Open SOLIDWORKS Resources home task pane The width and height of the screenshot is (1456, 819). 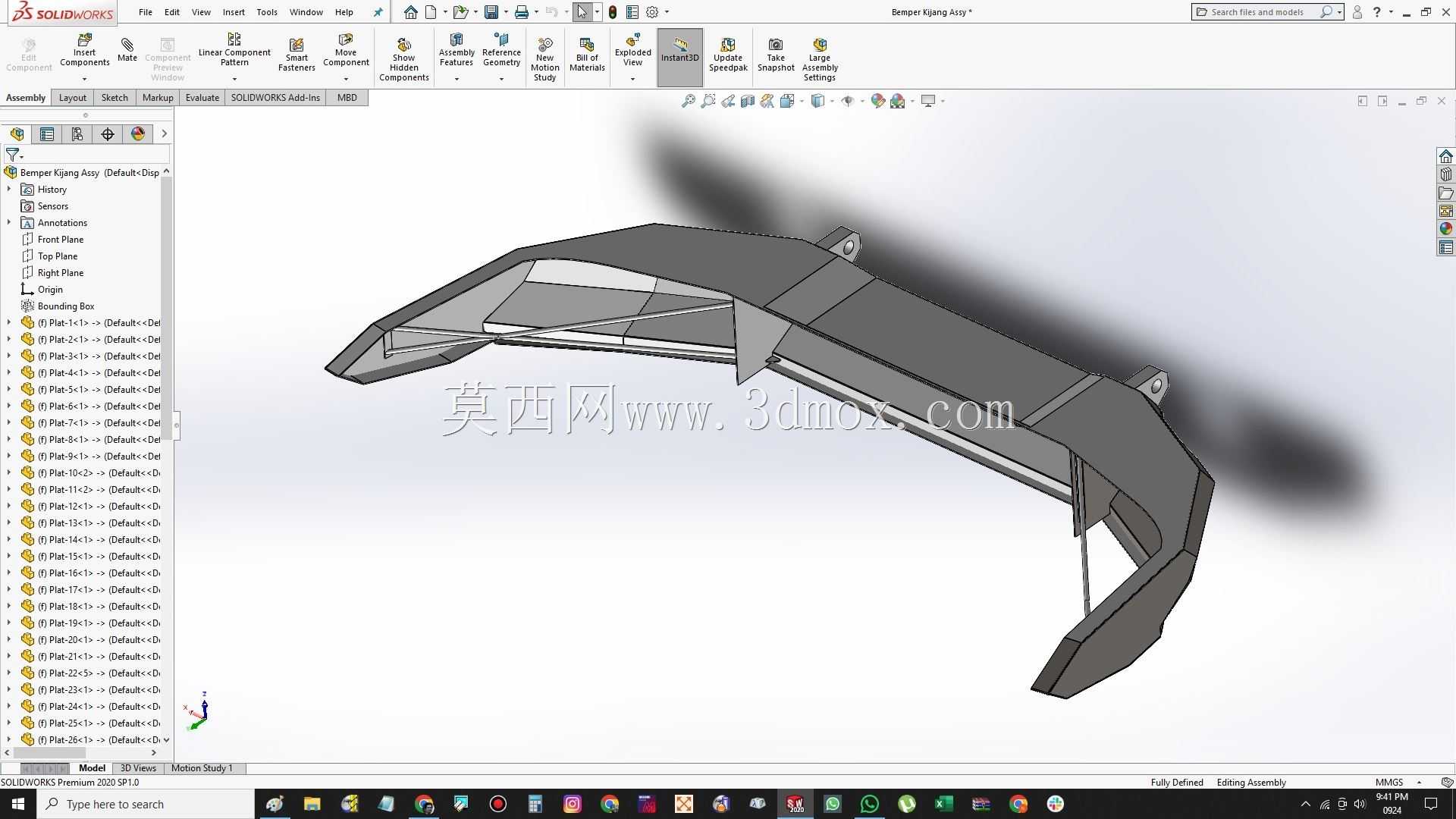[1445, 156]
